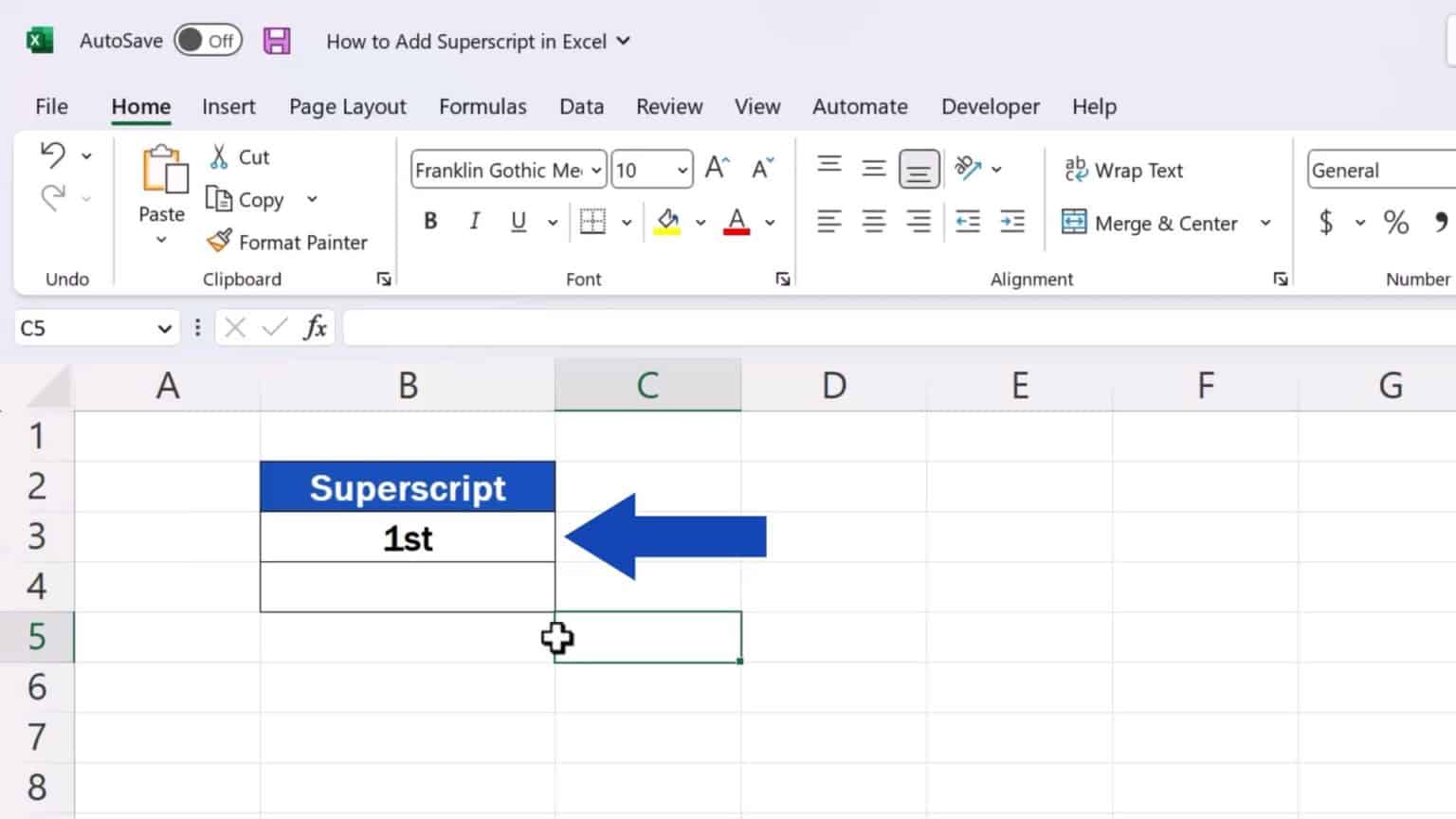
Task: Expand the font size dropdown
Action: tap(682, 171)
